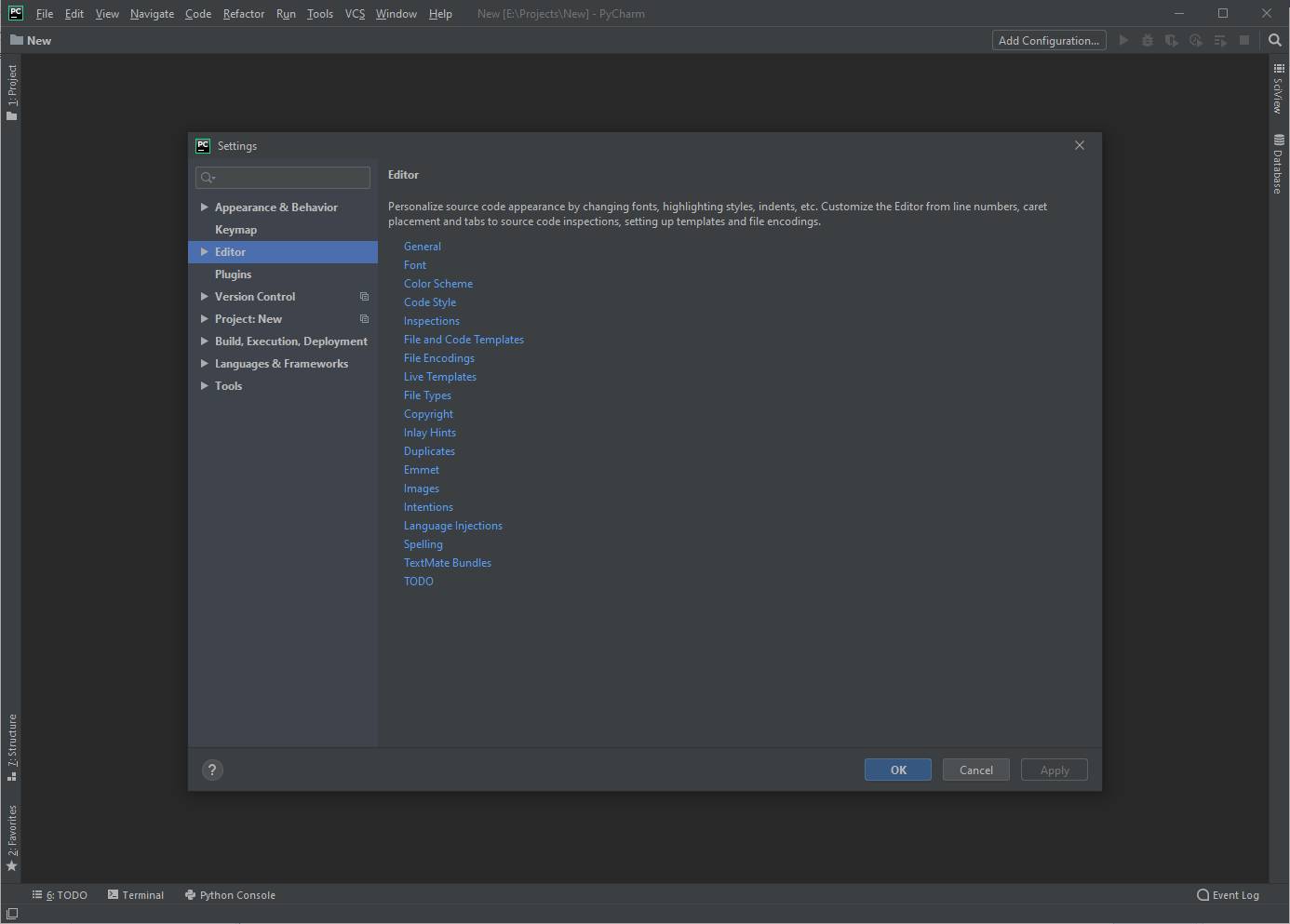Open the Navigate menu
Viewport: 1290px width, 924px height.
click(152, 14)
